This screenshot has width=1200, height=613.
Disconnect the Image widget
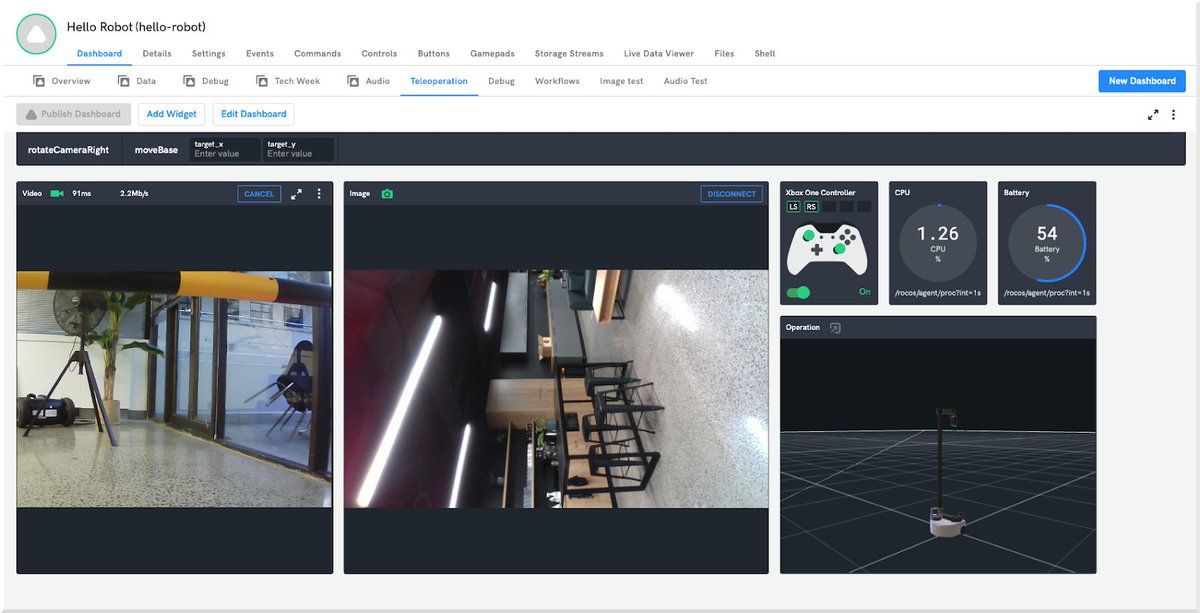(x=732, y=194)
